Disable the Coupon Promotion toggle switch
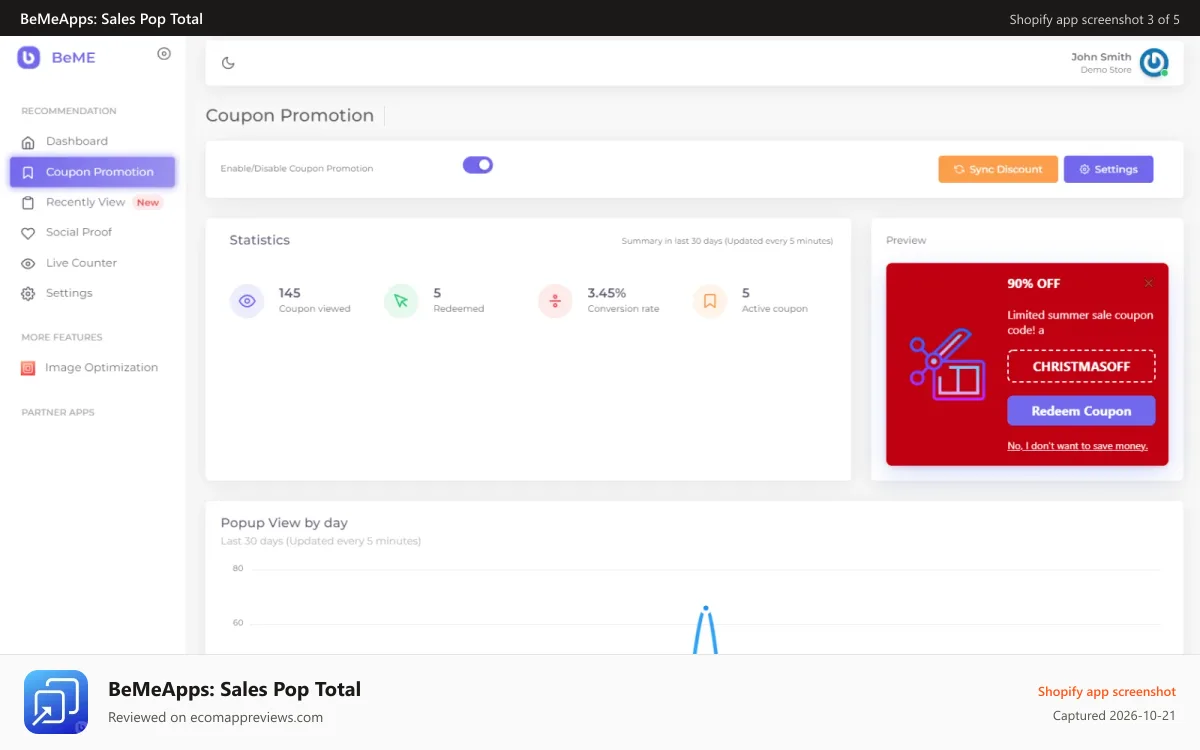The width and height of the screenshot is (1200, 750). (x=478, y=165)
